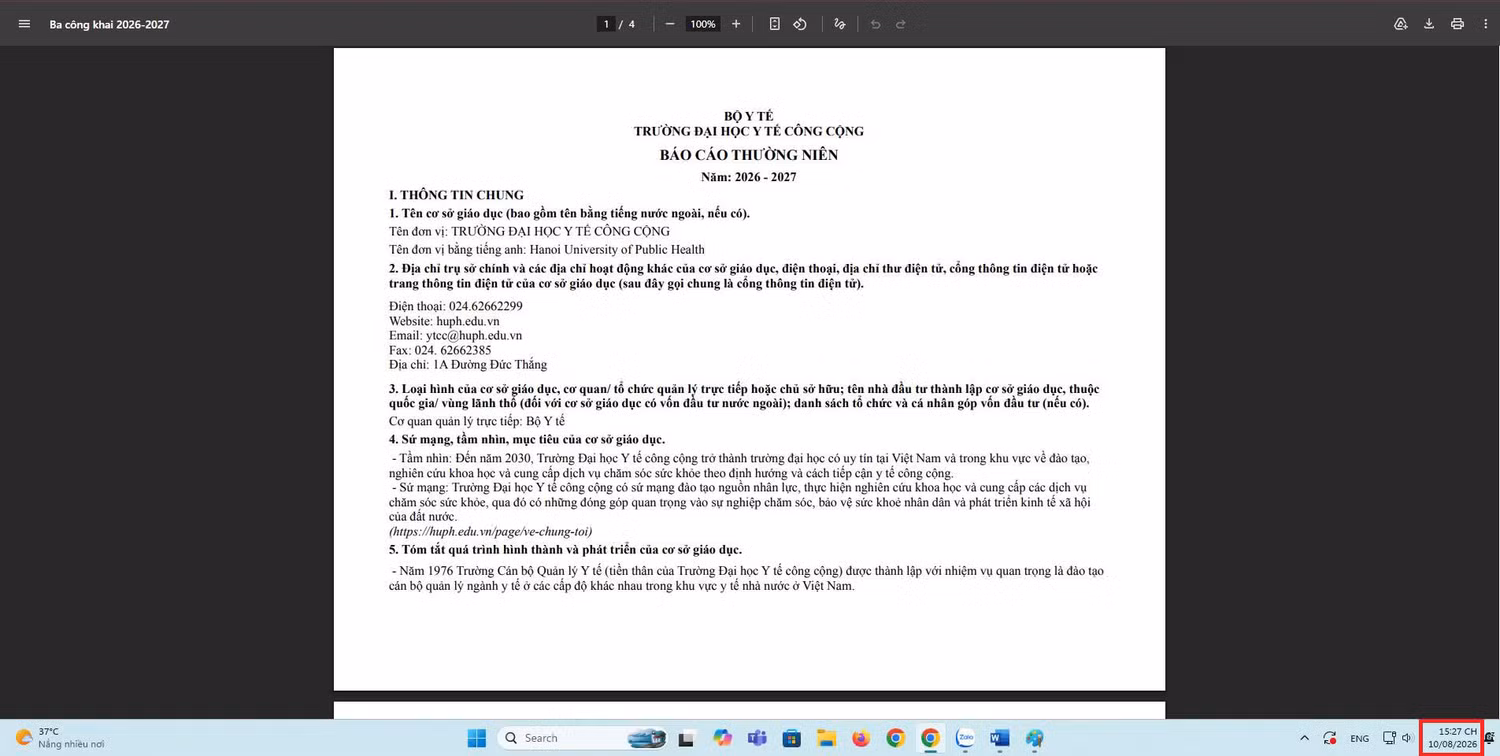Open Microsoft Store from the taskbar
The image size is (1500, 756).
[x=791, y=738]
